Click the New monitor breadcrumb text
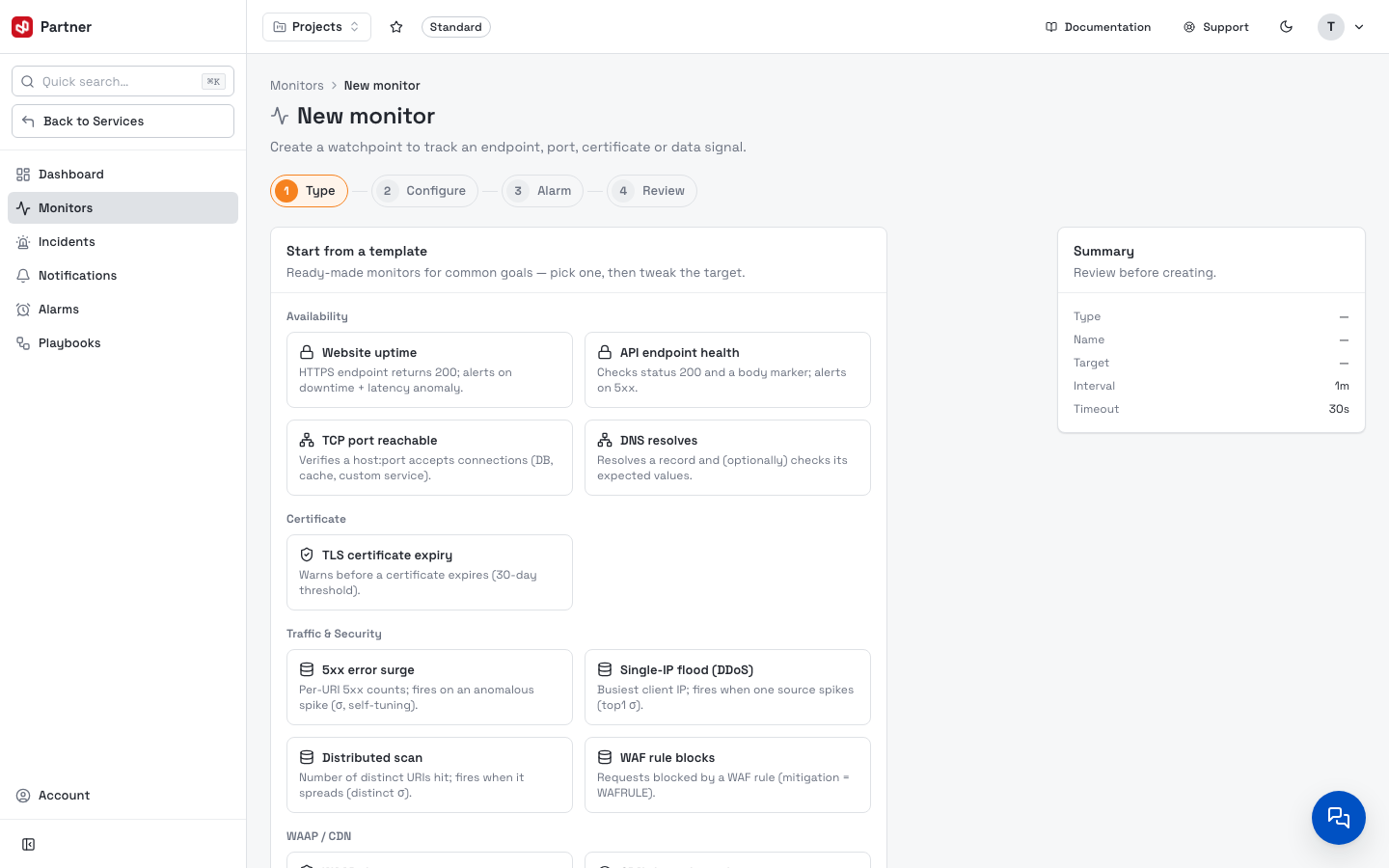The height and width of the screenshot is (868, 1389). 382,86
